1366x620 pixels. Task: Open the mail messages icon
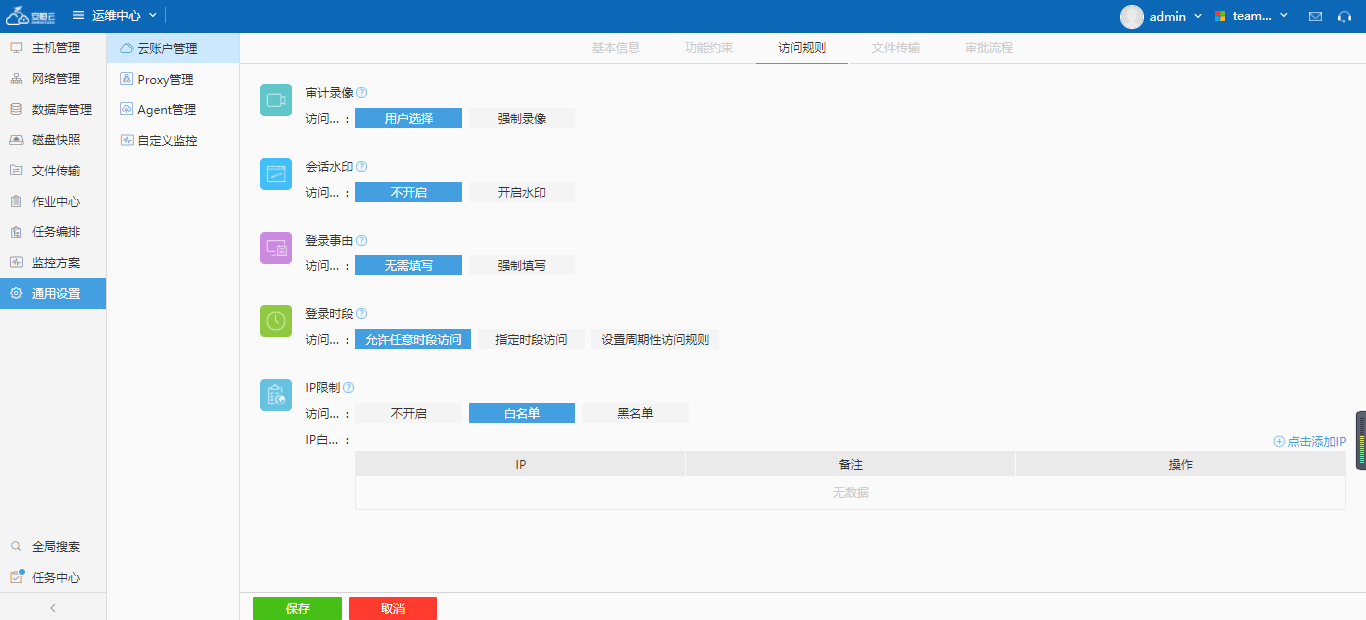[x=1315, y=16]
